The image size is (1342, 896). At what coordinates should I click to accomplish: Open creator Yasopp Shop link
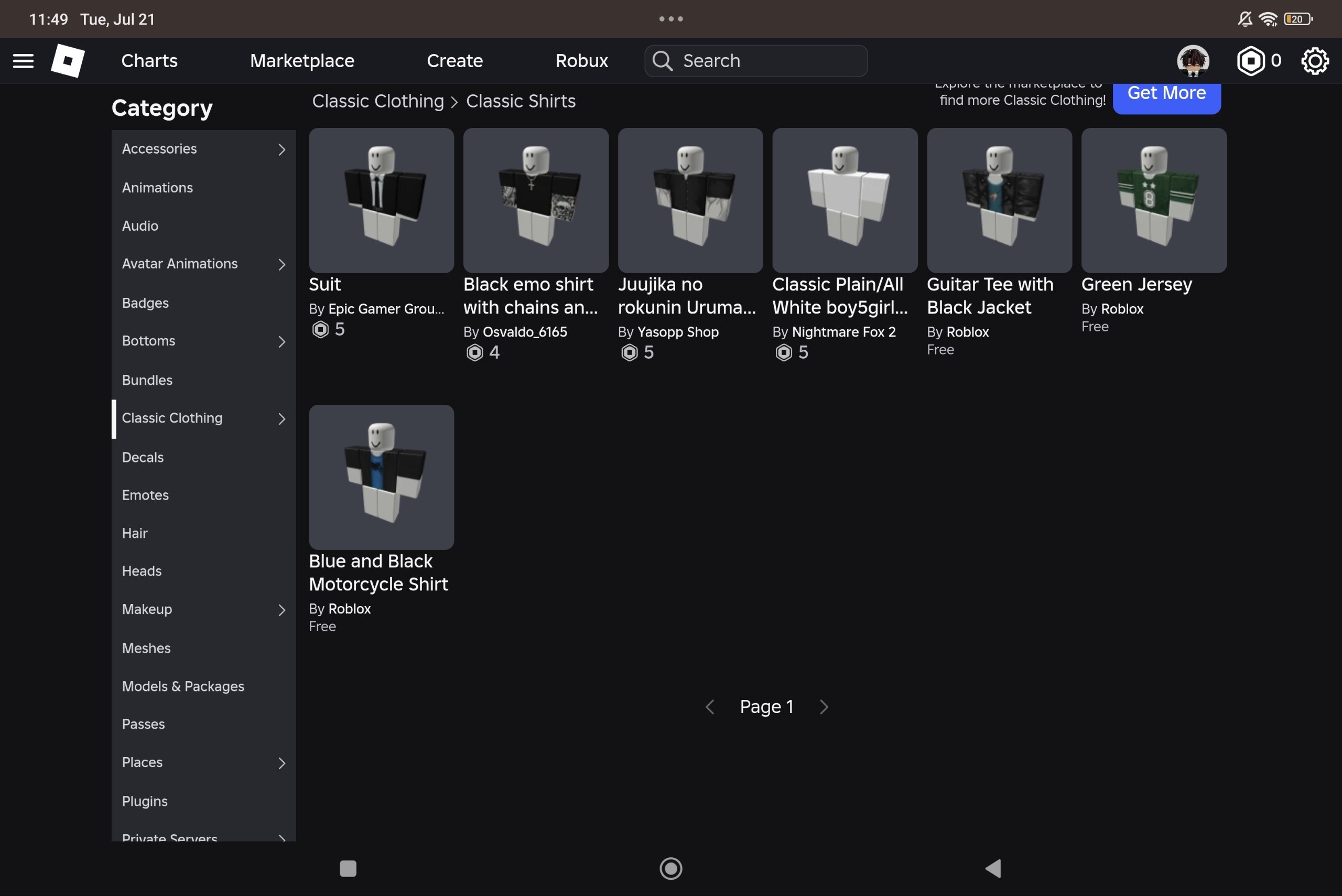coord(678,332)
